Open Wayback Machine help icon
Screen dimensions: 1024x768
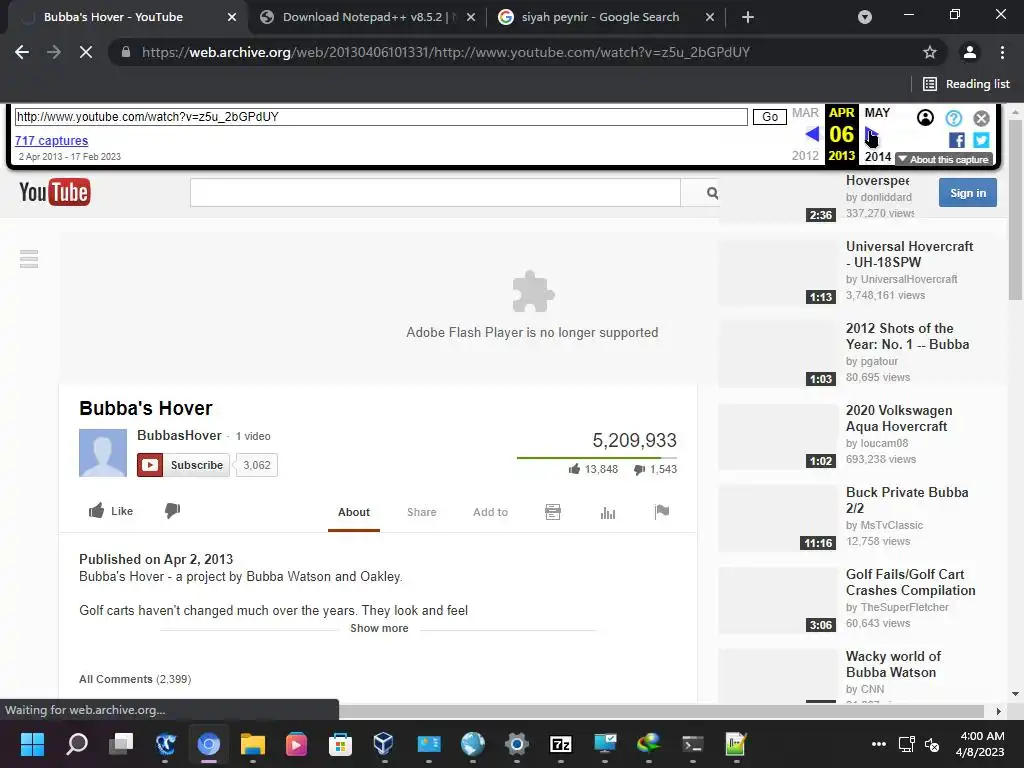953,118
